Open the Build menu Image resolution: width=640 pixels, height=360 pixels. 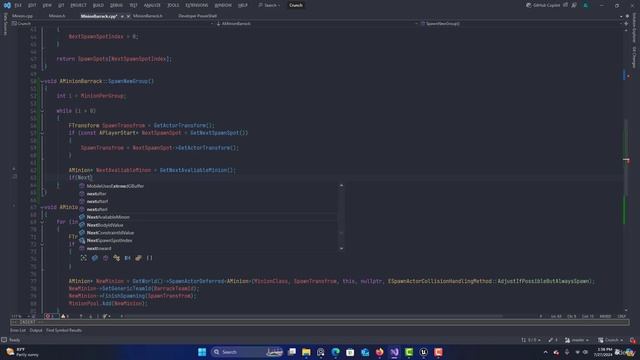98,5
